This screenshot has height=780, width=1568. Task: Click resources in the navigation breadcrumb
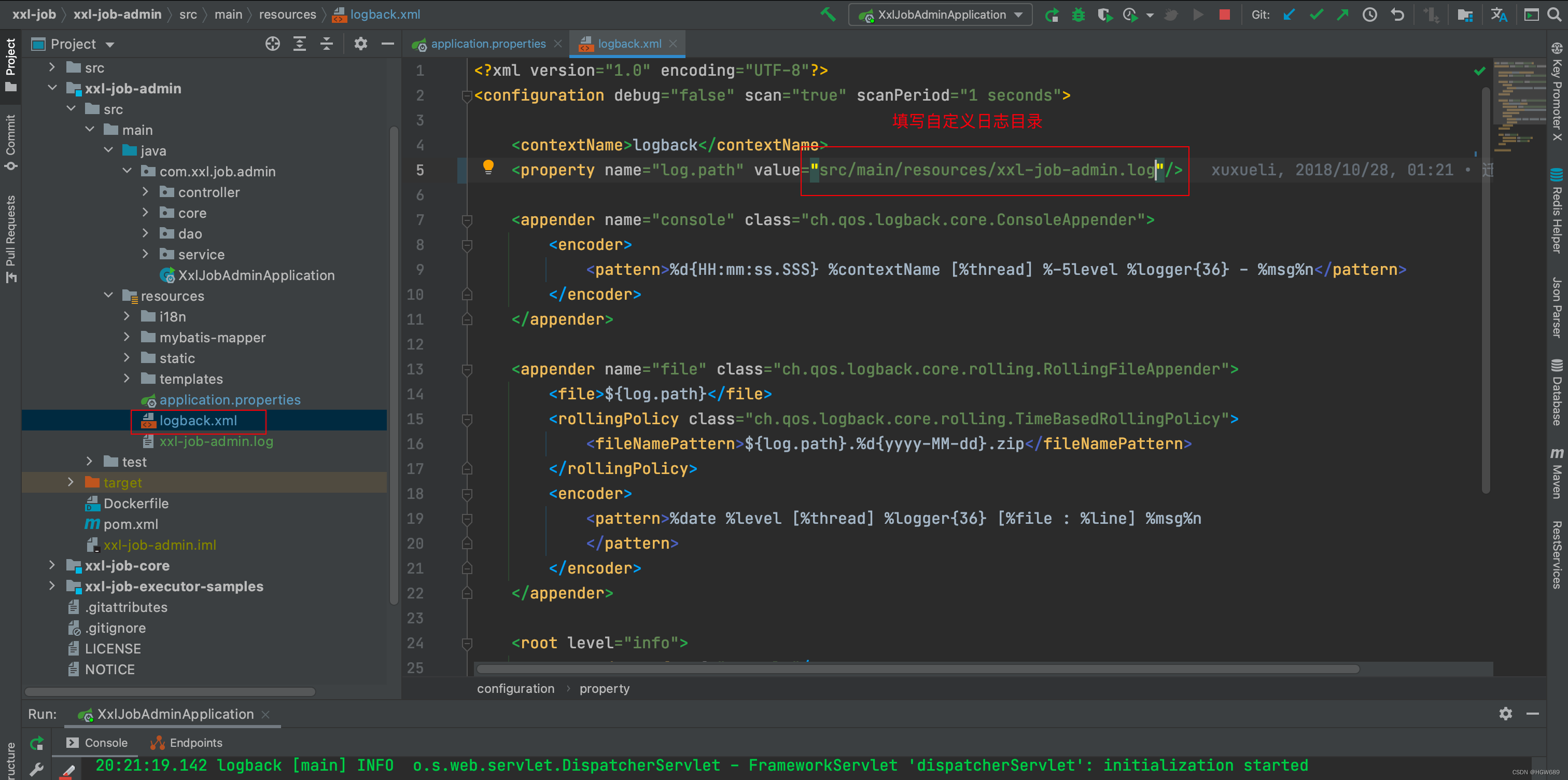(287, 14)
